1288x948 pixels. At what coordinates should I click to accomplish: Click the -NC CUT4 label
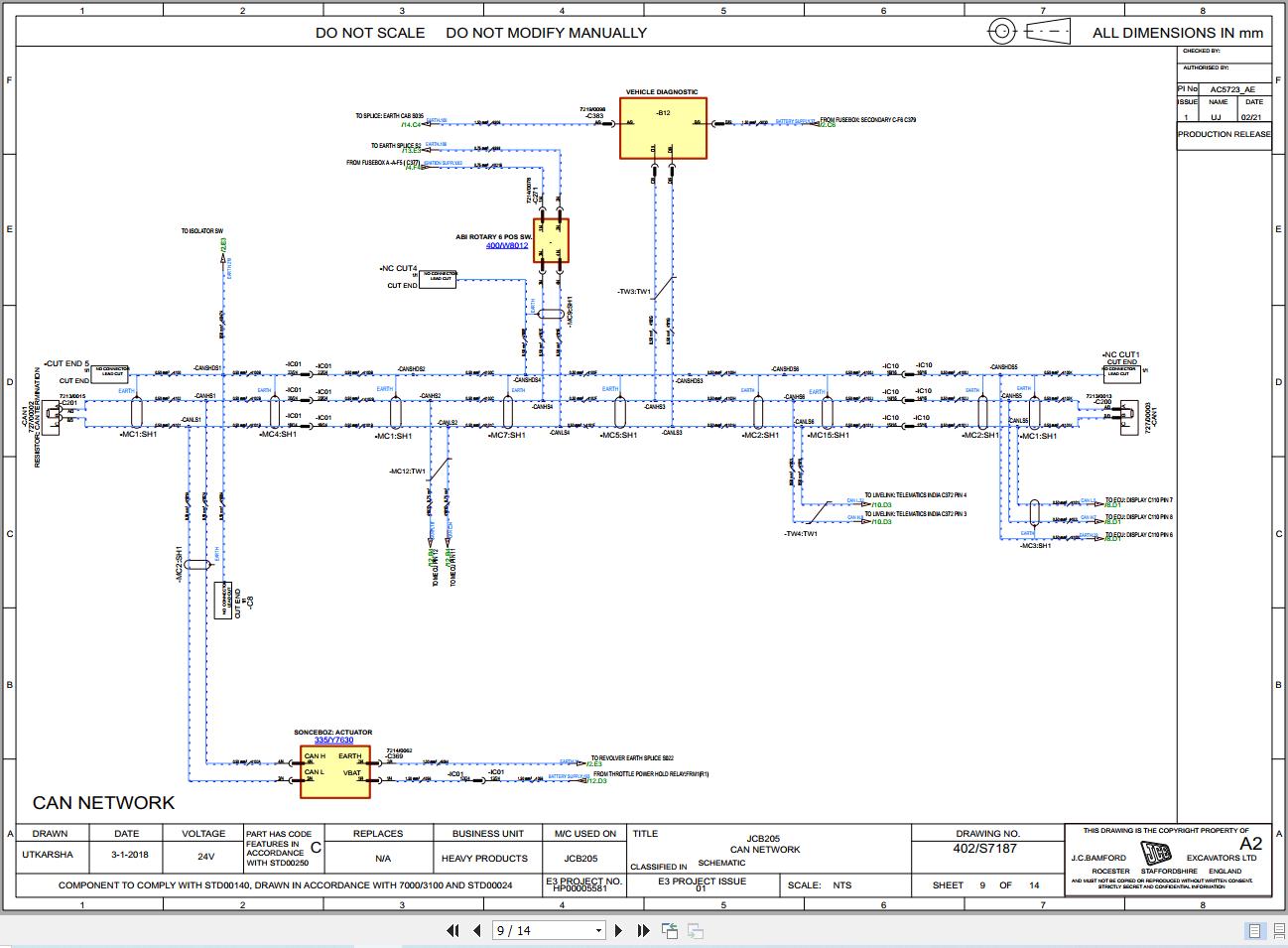click(399, 269)
